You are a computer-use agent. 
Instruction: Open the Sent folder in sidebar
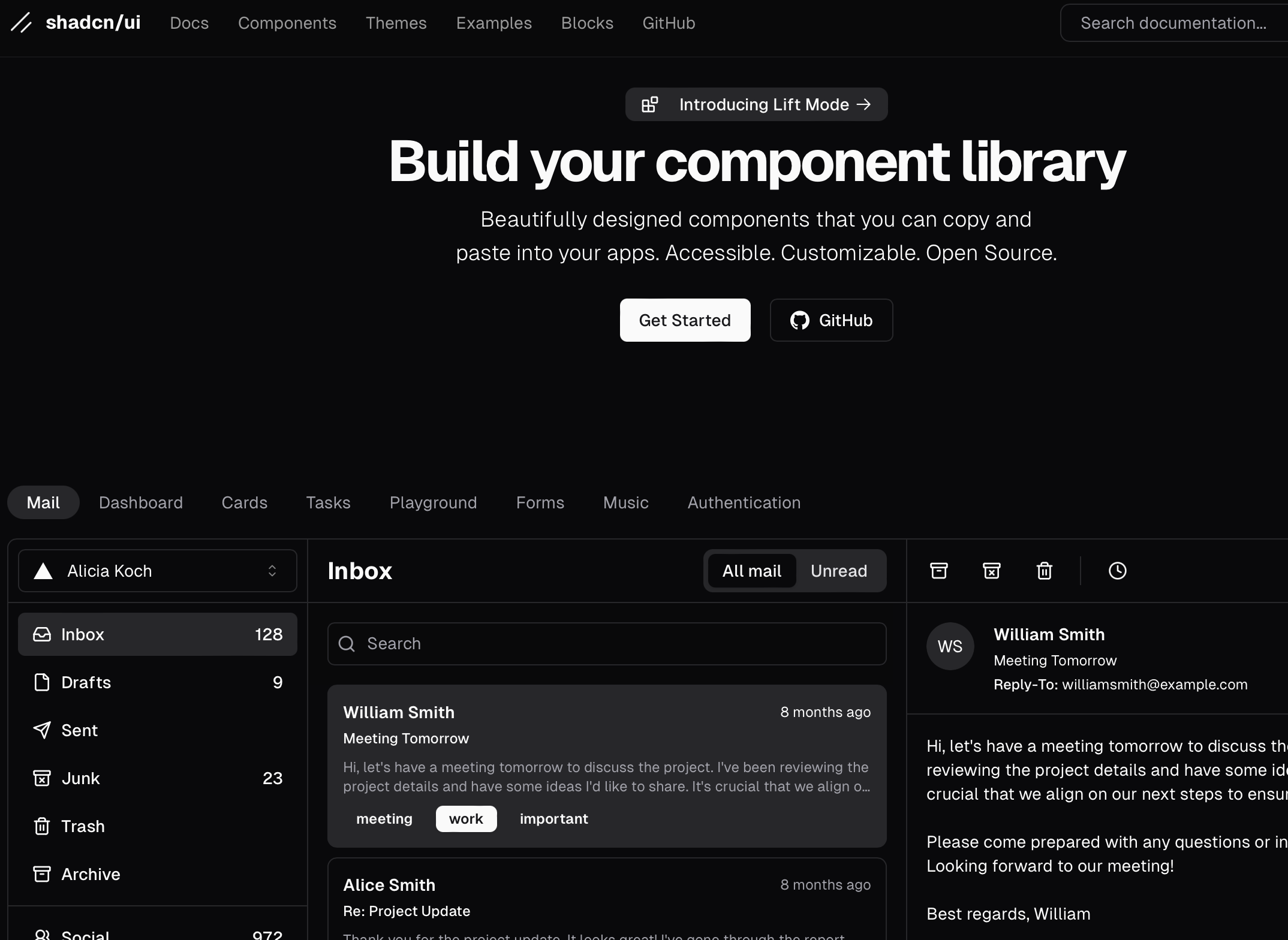click(79, 730)
